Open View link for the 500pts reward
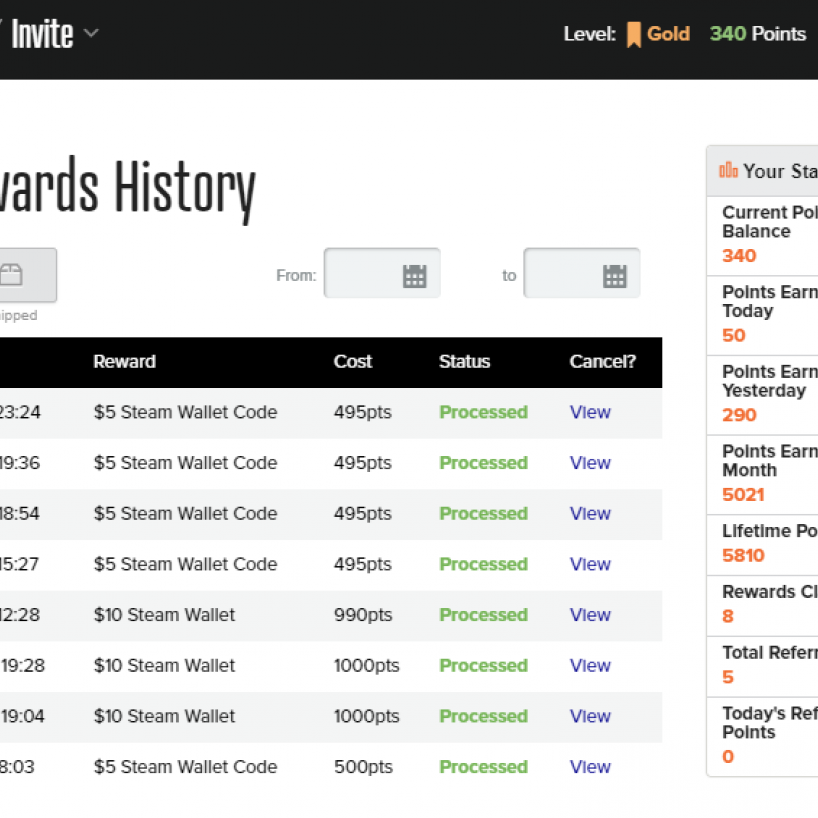818x818 pixels. coord(590,767)
